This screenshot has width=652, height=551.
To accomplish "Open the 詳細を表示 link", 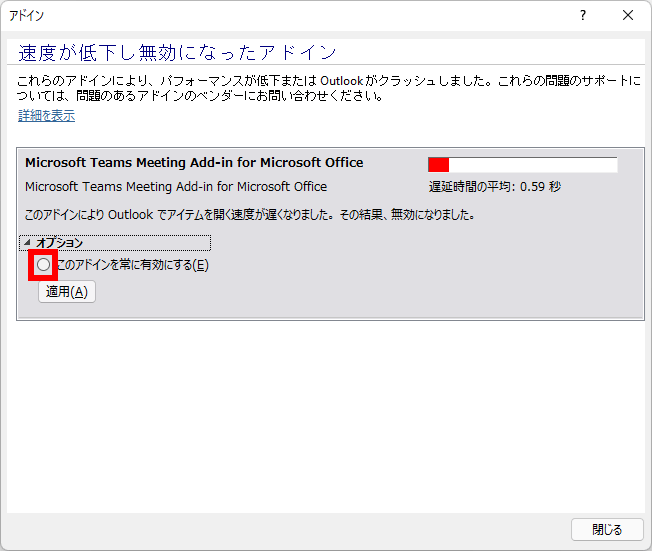I will click(47, 115).
